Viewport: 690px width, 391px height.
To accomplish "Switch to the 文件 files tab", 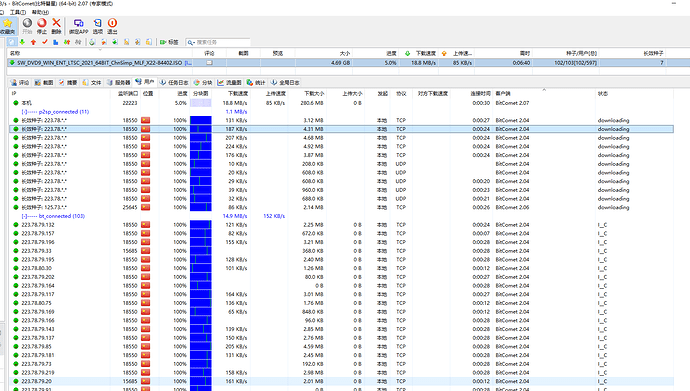I will point(92,82).
